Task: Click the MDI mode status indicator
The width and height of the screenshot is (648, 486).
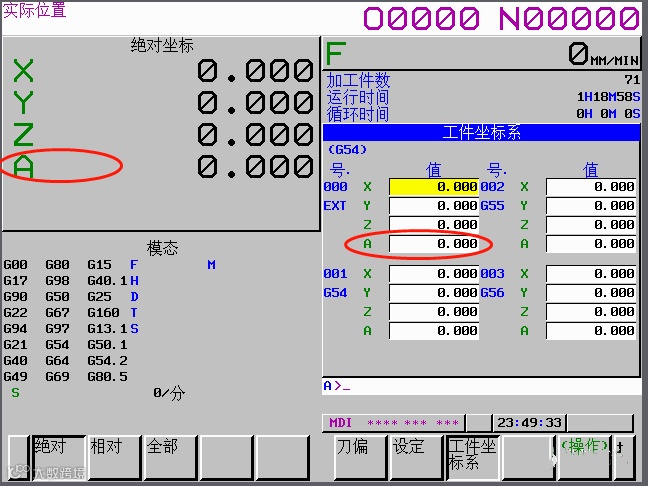Action: (341, 423)
